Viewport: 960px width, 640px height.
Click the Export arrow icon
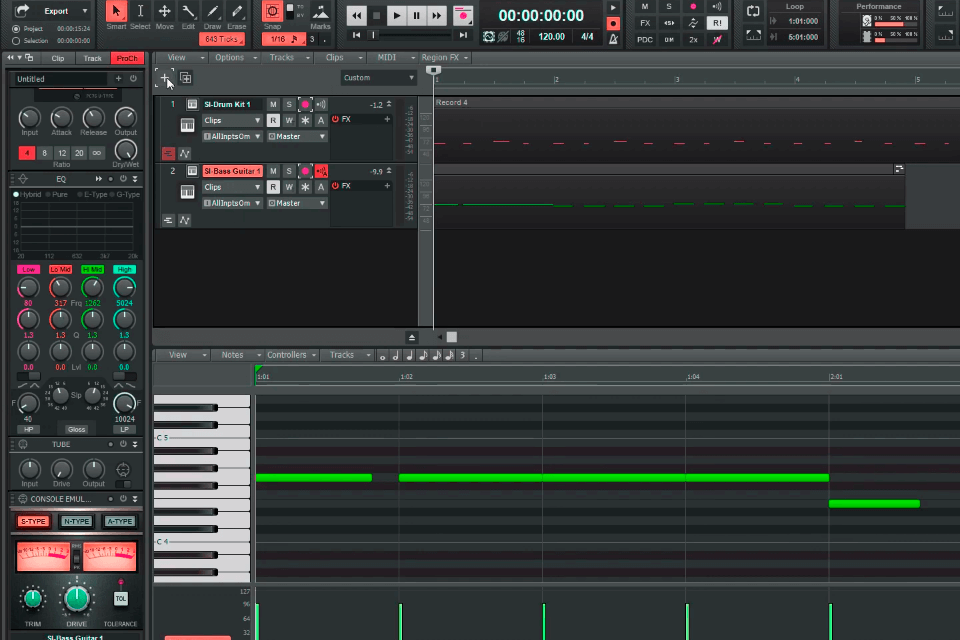(22, 10)
